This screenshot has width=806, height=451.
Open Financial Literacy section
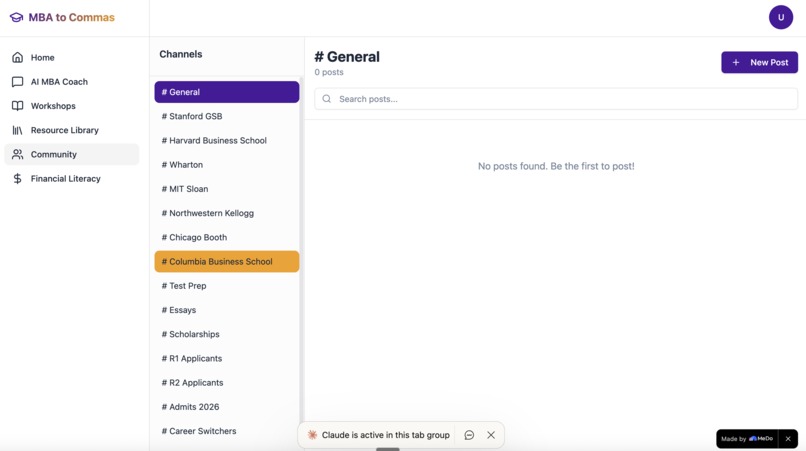coord(71,178)
